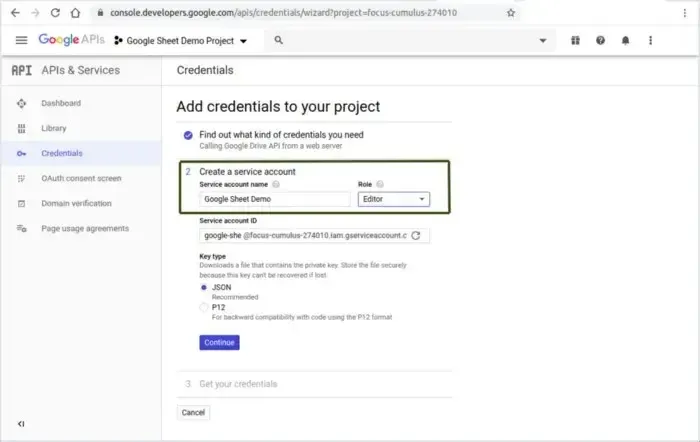Open the console settings kebab menu

pyautogui.click(x=650, y=41)
